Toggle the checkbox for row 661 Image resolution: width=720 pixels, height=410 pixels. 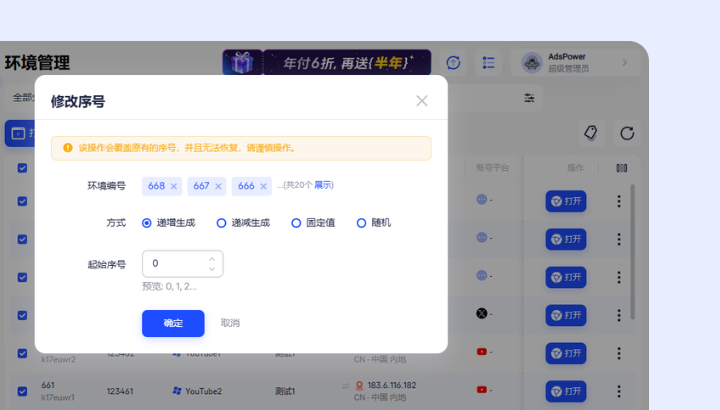click(x=22, y=391)
